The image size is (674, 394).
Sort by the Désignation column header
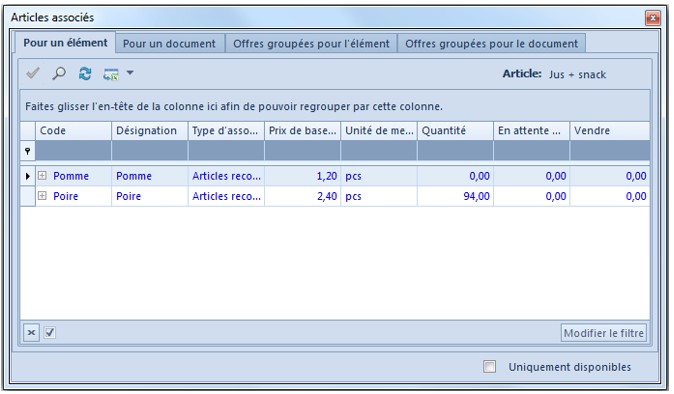tap(150, 131)
